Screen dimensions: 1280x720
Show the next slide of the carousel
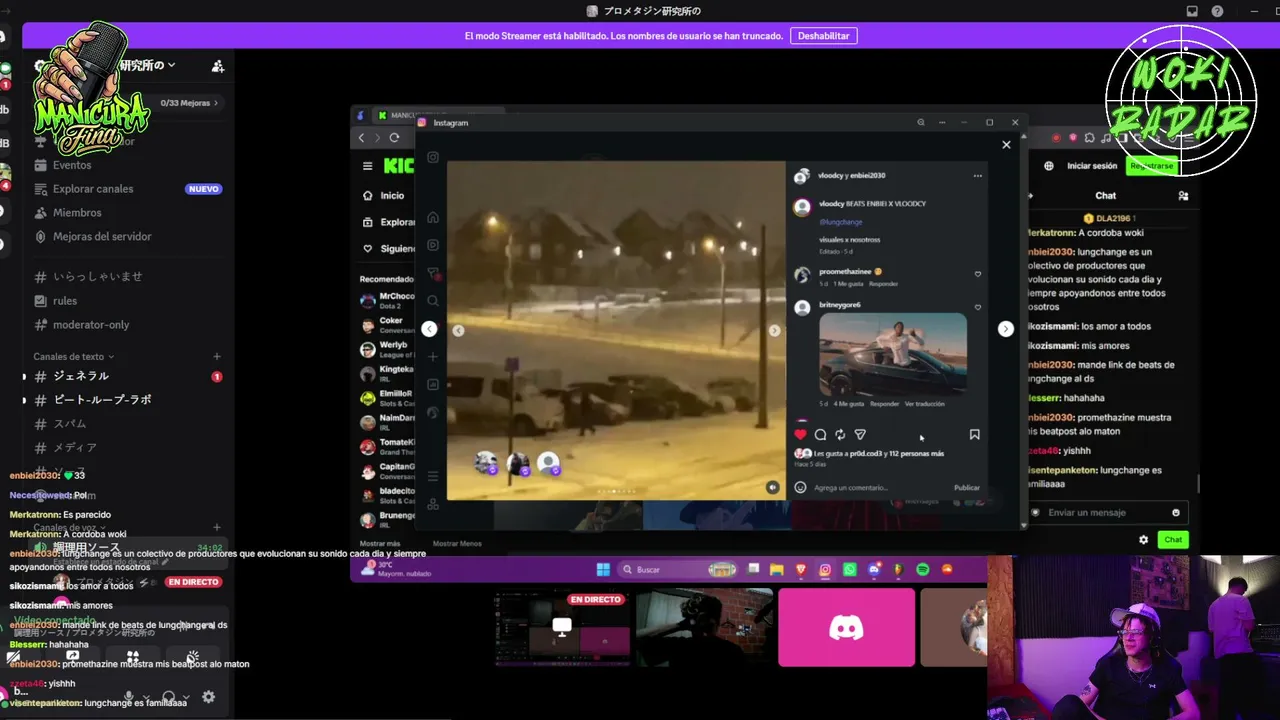point(774,330)
